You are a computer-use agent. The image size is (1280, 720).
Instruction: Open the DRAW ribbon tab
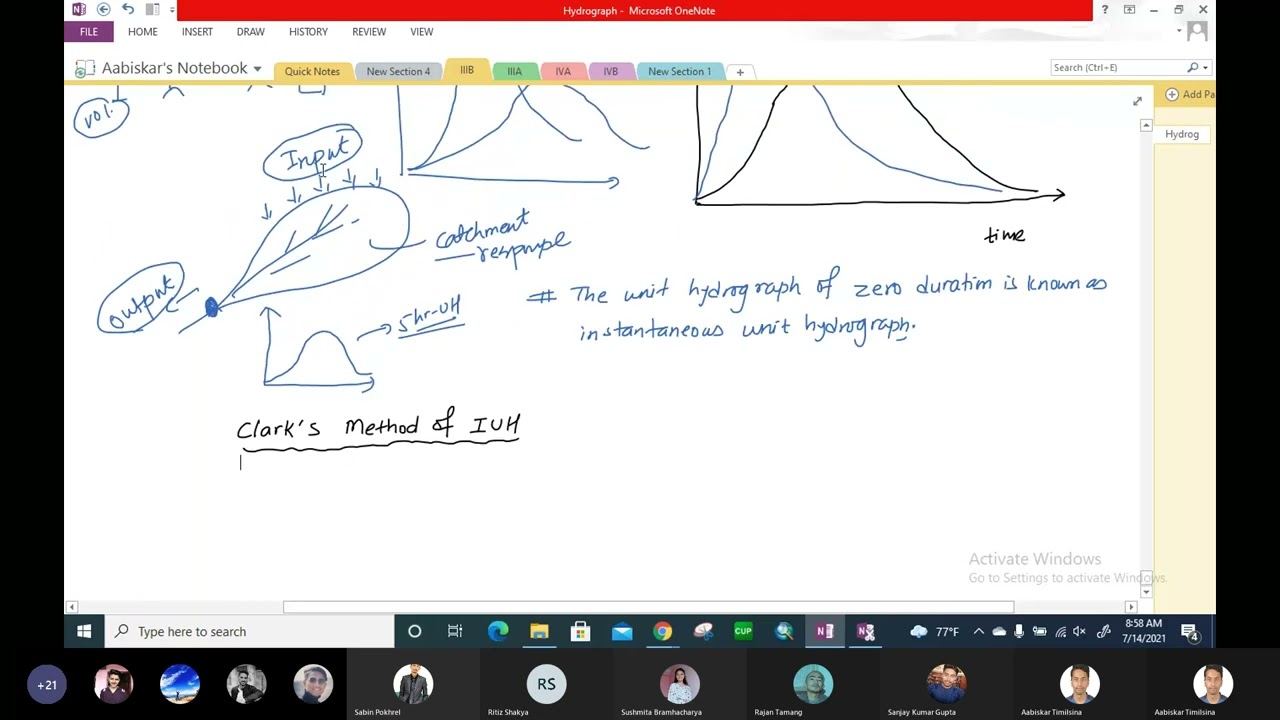point(250,32)
